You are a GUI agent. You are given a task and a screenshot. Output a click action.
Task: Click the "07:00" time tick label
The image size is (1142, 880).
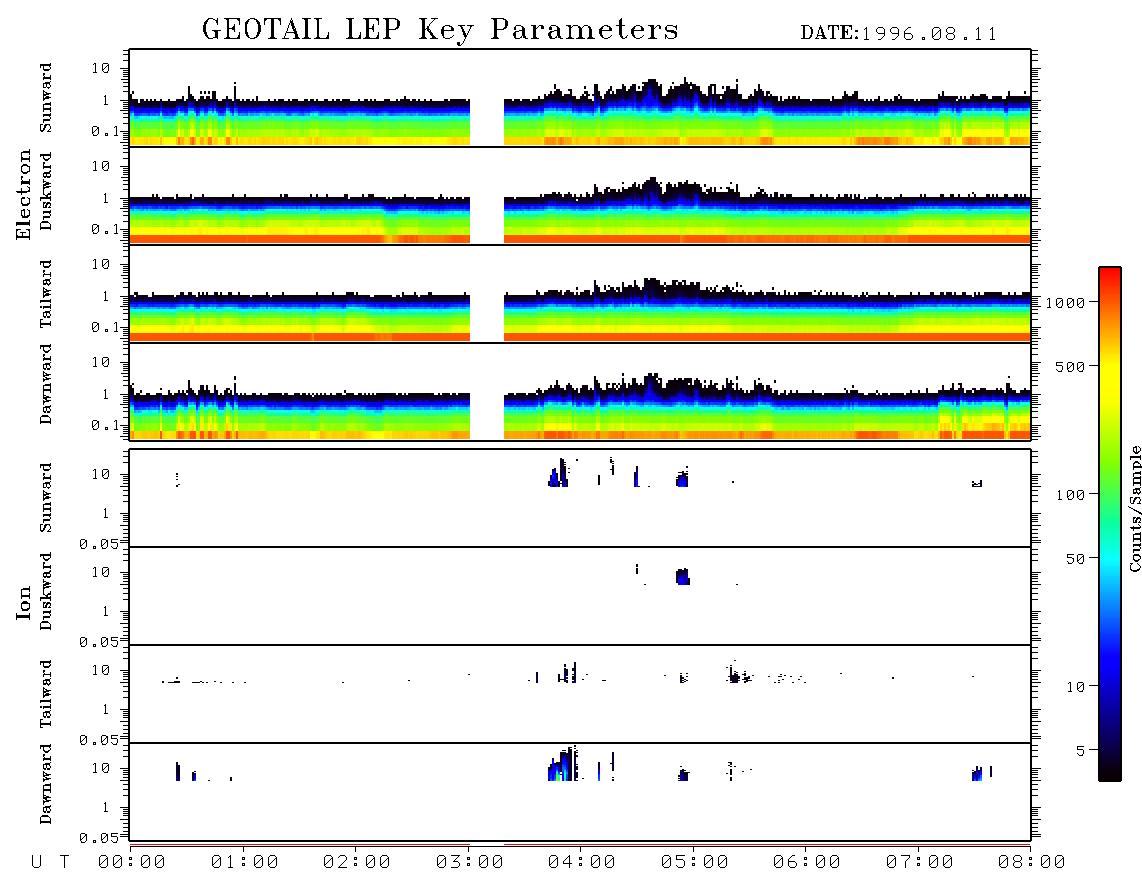pyautogui.click(x=920, y=863)
